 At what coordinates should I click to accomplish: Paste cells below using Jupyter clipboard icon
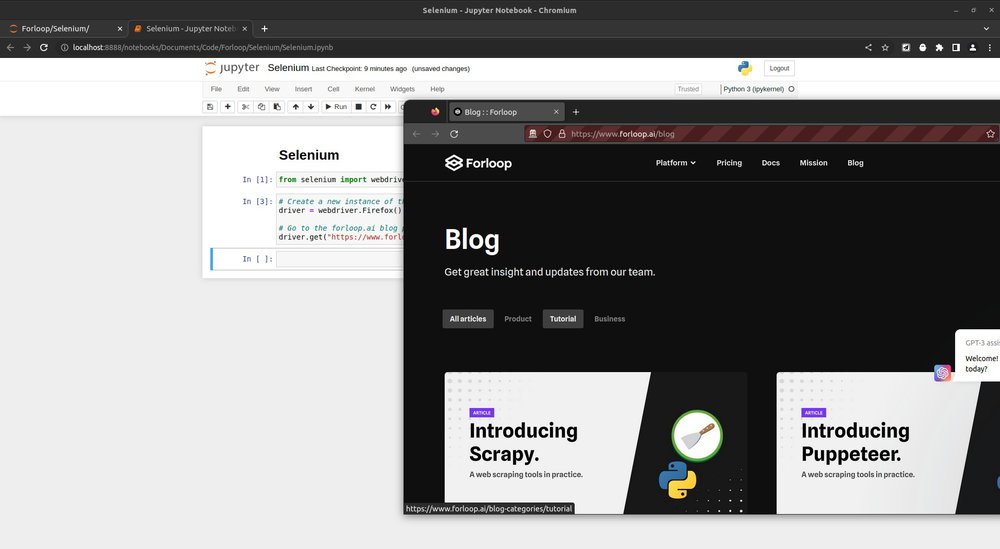pos(277,107)
